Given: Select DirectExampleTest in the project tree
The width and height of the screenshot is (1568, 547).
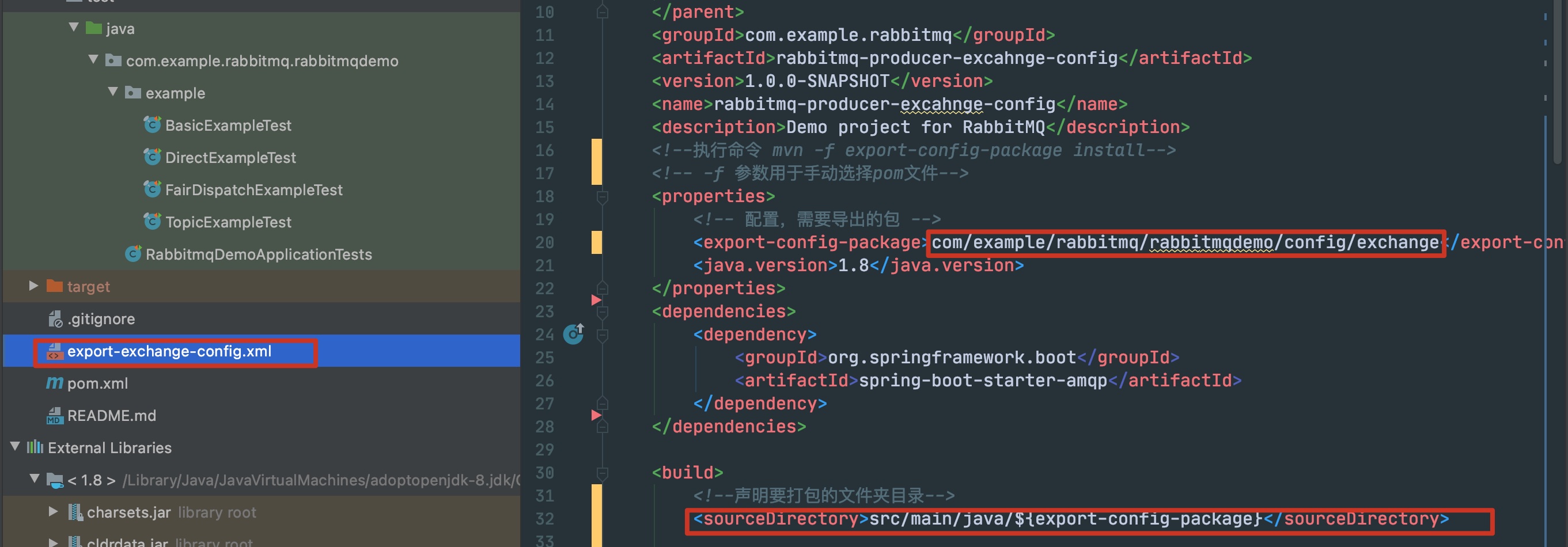Looking at the screenshot, I should click(230, 158).
